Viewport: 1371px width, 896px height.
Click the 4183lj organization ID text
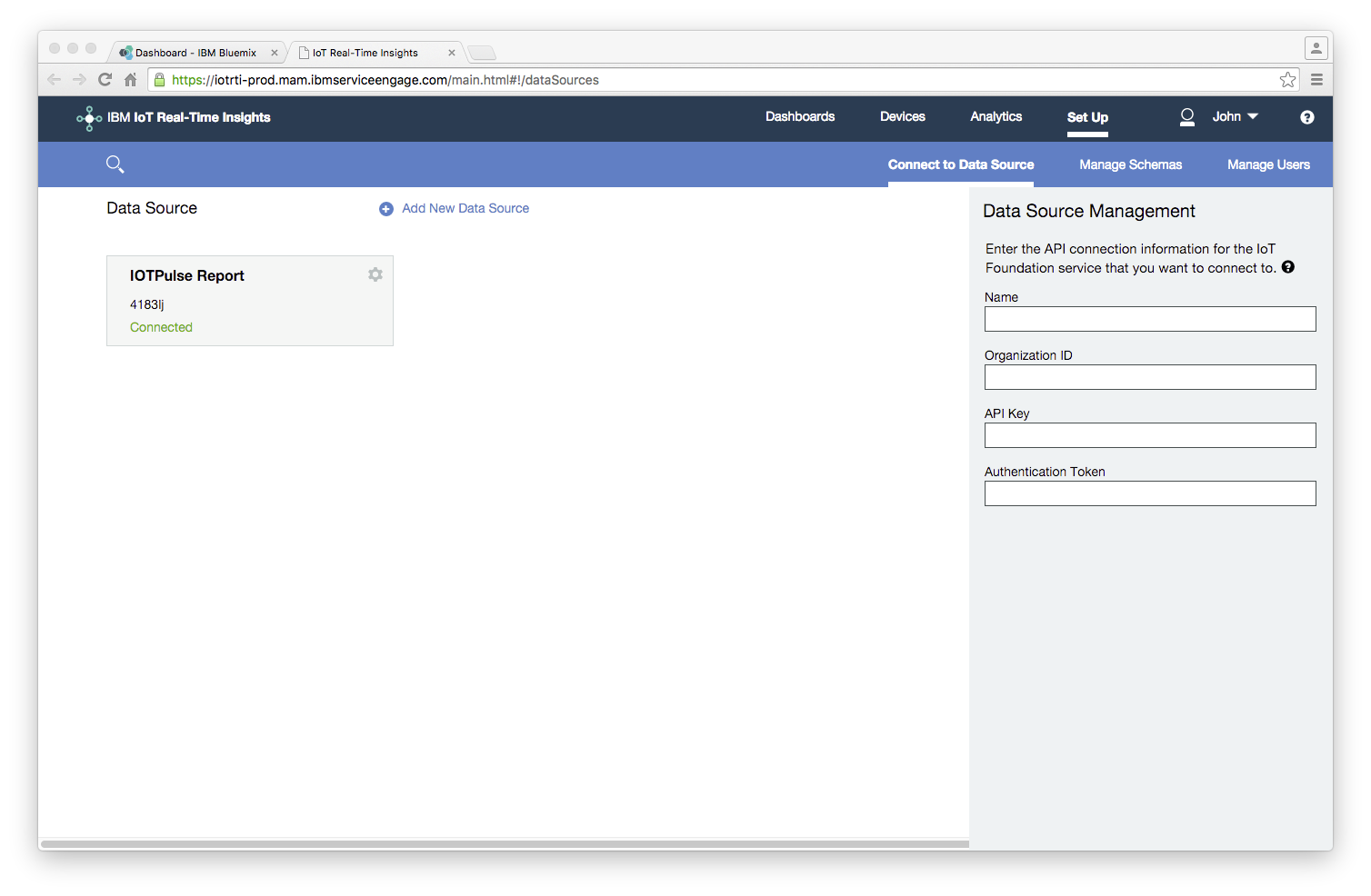147,305
